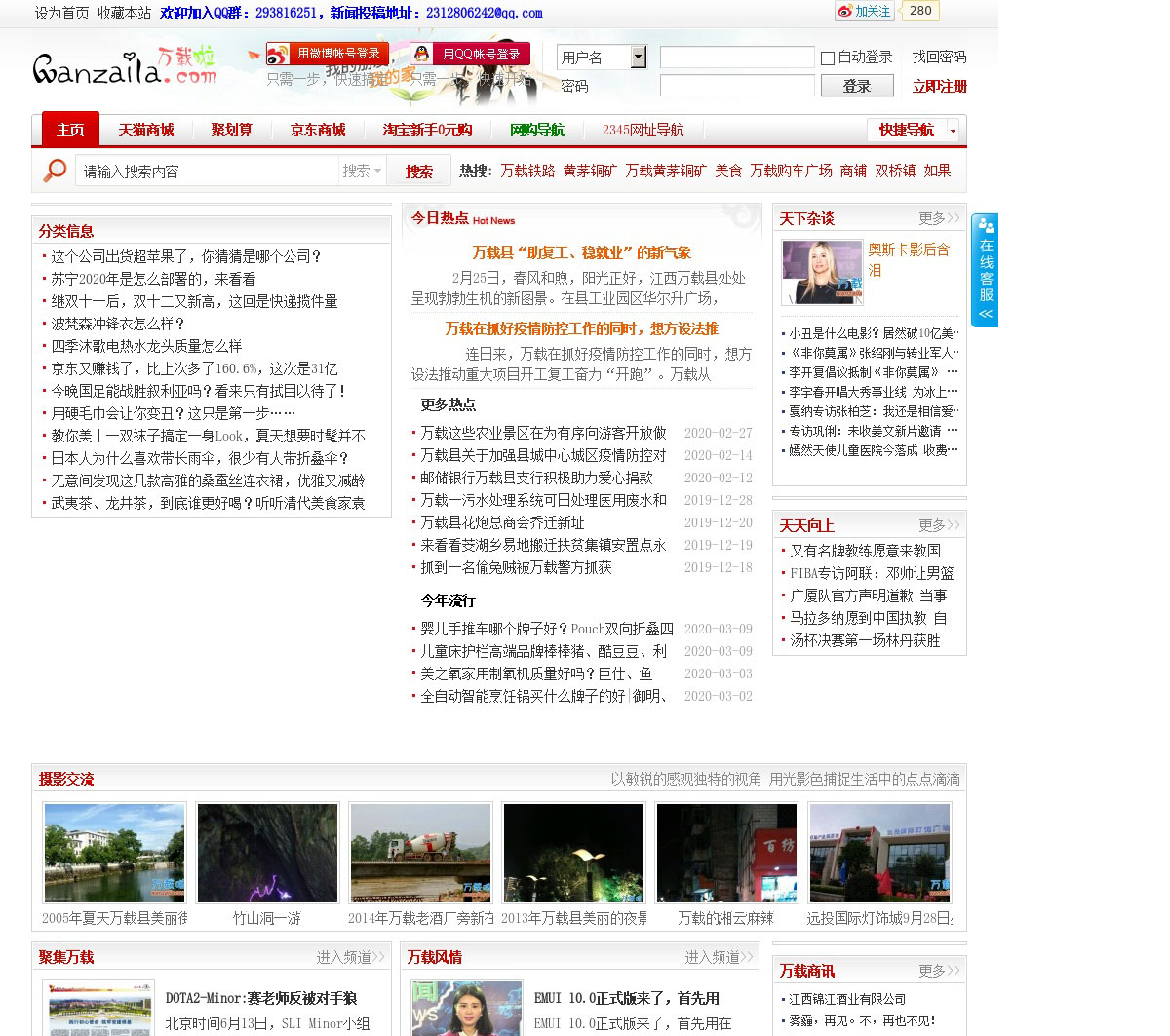Click the 找回密码 password recovery link
This screenshot has height=1036, width=1170.
(939, 58)
